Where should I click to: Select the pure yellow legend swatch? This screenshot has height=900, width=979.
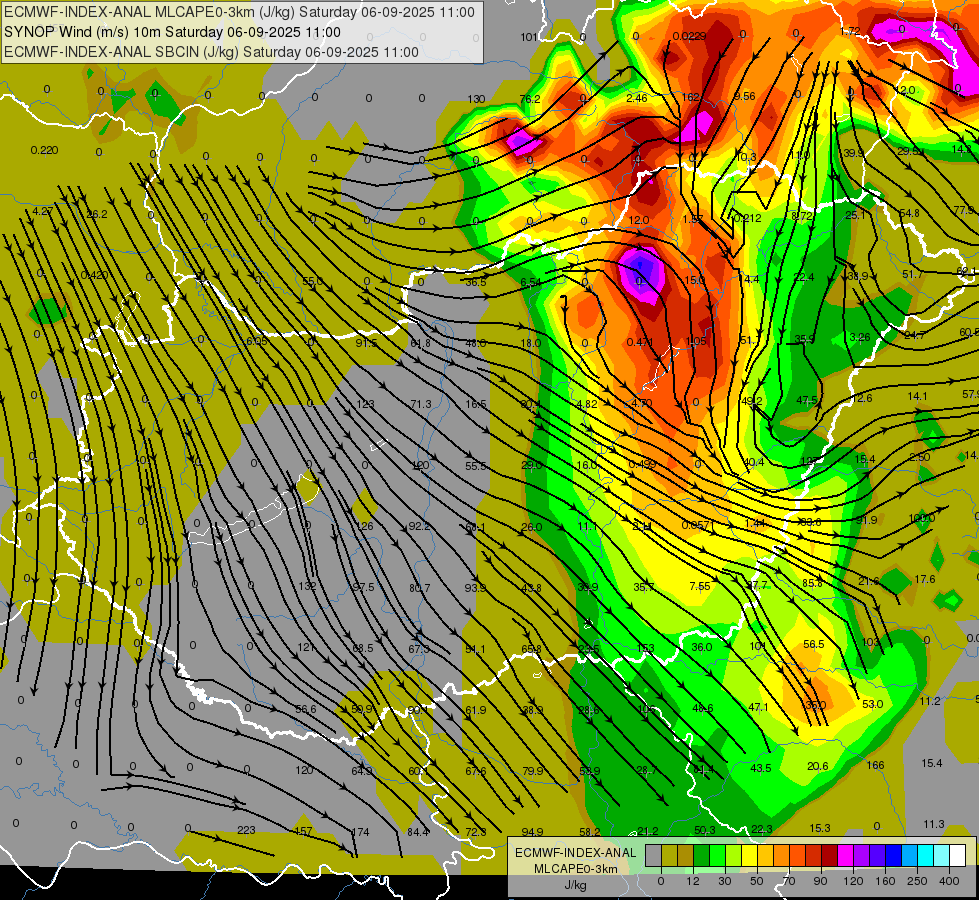point(749,855)
